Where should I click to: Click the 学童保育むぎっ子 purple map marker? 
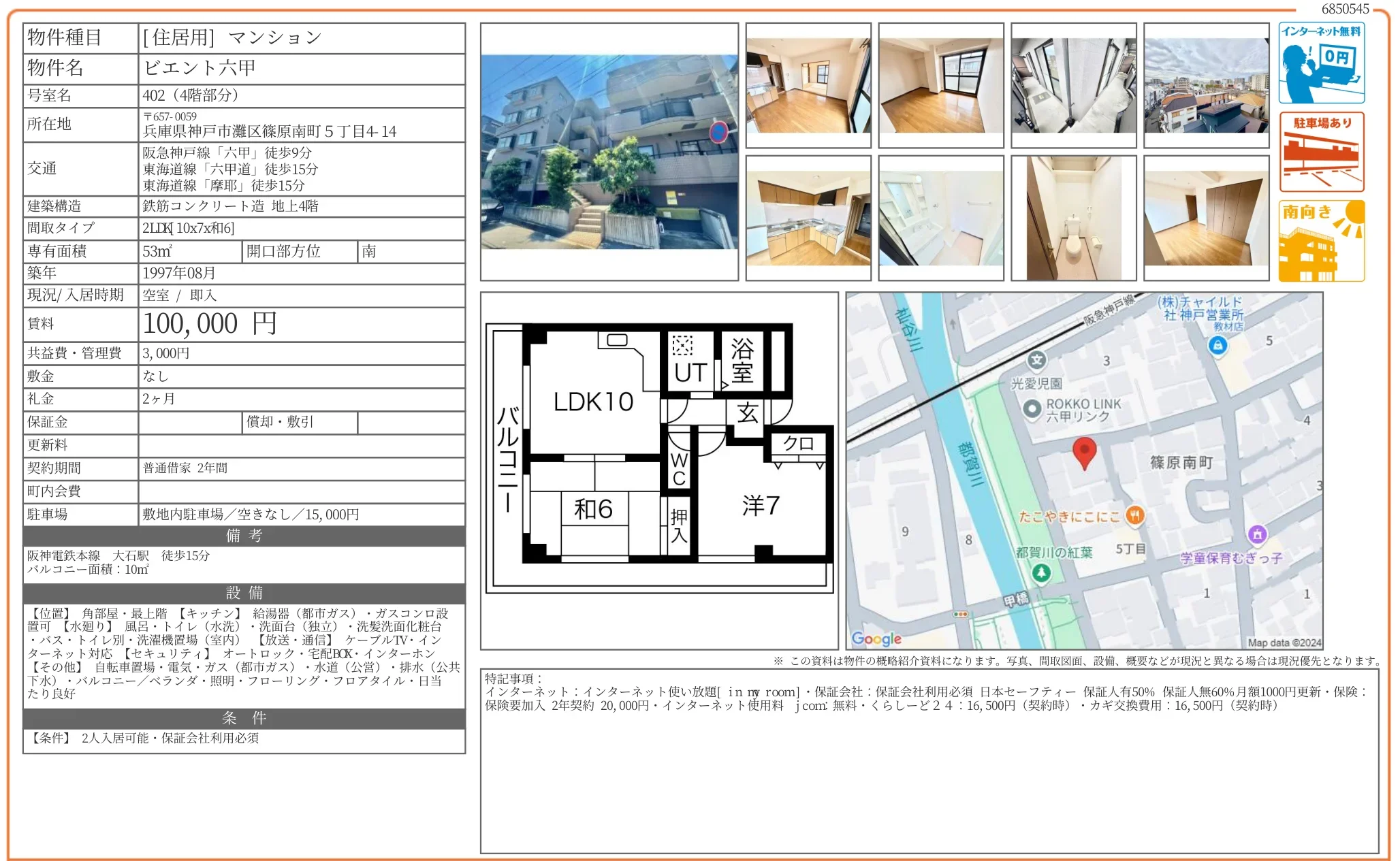pyautogui.click(x=1257, y=534)
